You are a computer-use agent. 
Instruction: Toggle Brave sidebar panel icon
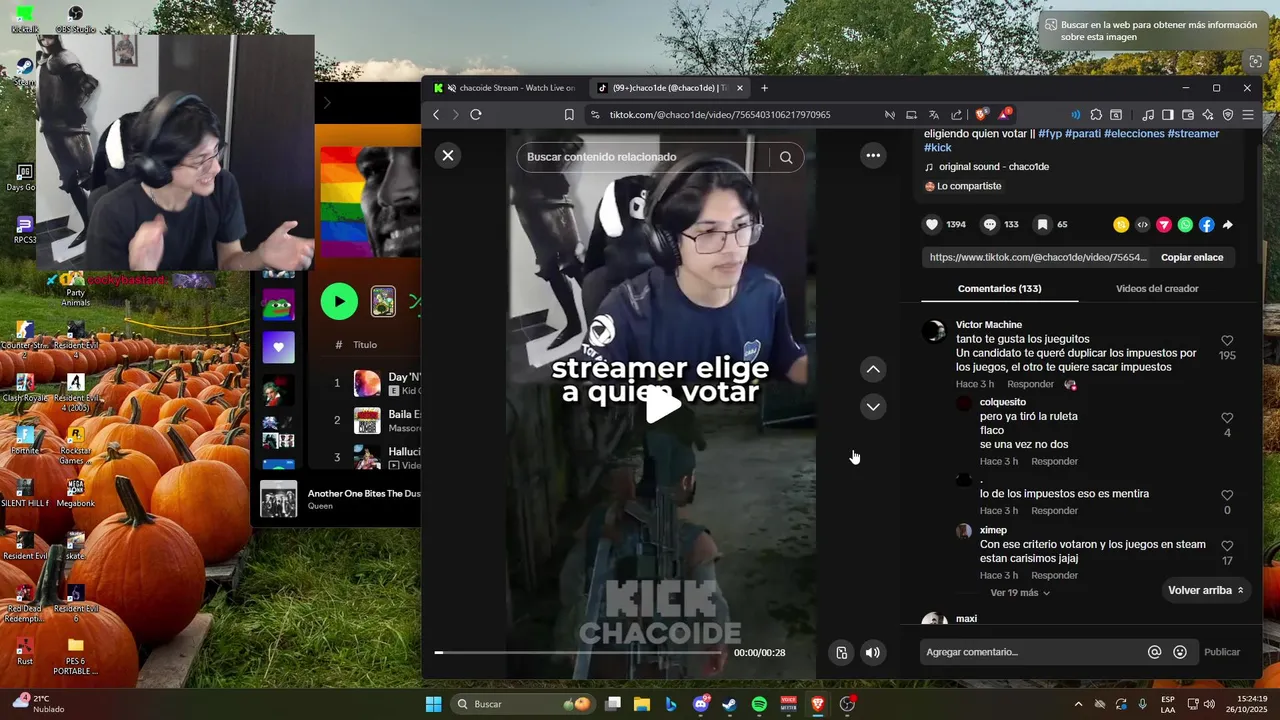tap(1167, 115)
